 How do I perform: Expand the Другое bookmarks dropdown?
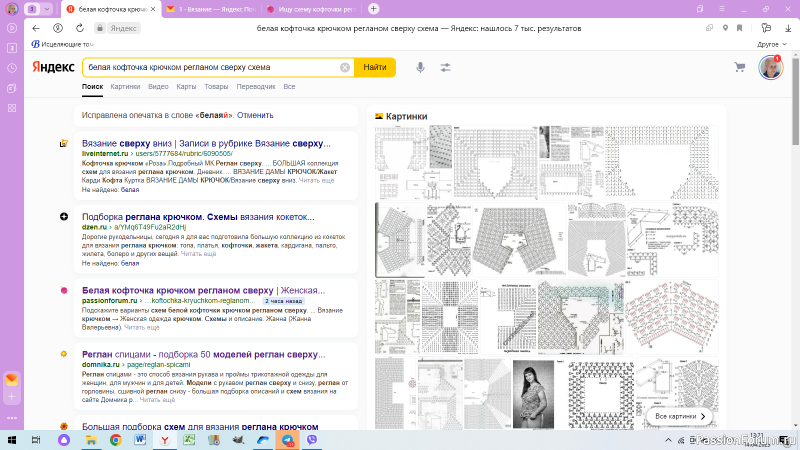click(x=771, y=44)
